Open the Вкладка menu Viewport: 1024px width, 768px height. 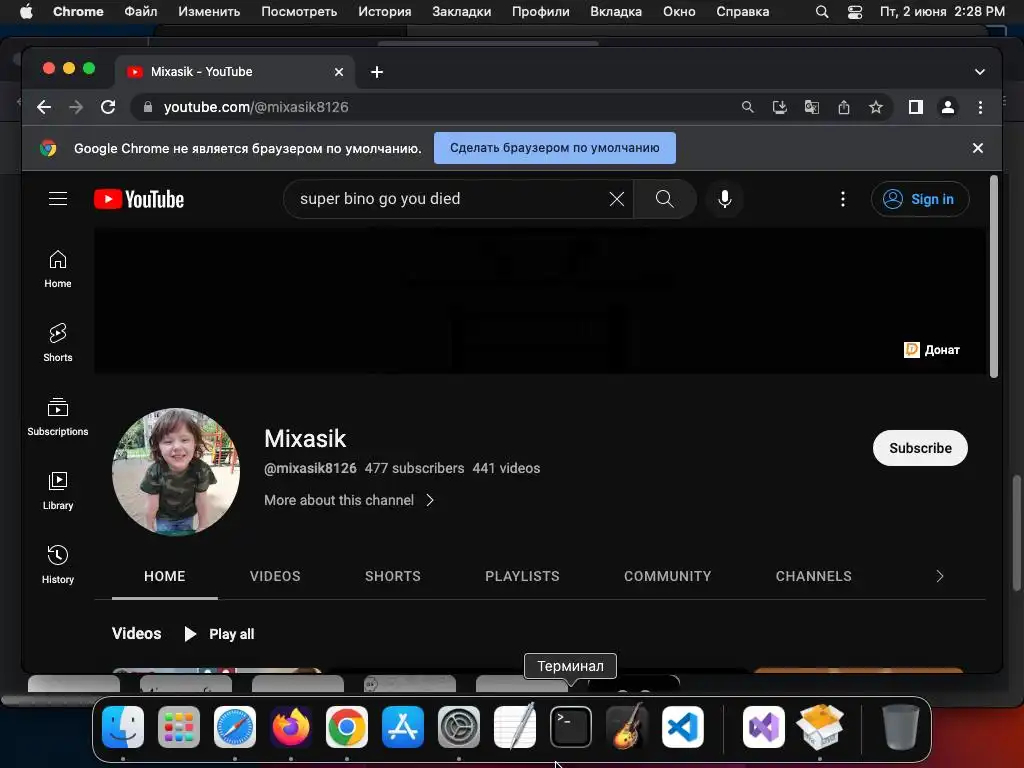(x=616, y=12)
